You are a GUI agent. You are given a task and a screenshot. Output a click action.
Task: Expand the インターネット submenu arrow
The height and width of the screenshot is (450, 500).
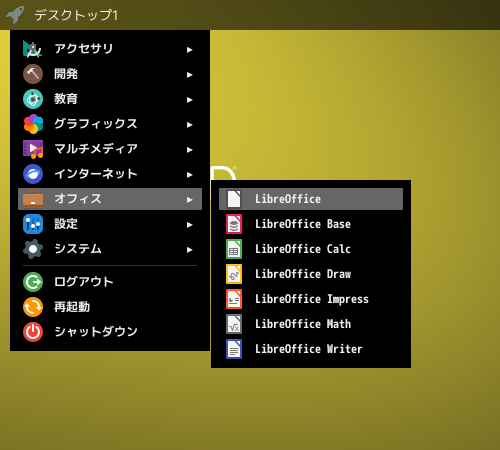coord(189,175)
